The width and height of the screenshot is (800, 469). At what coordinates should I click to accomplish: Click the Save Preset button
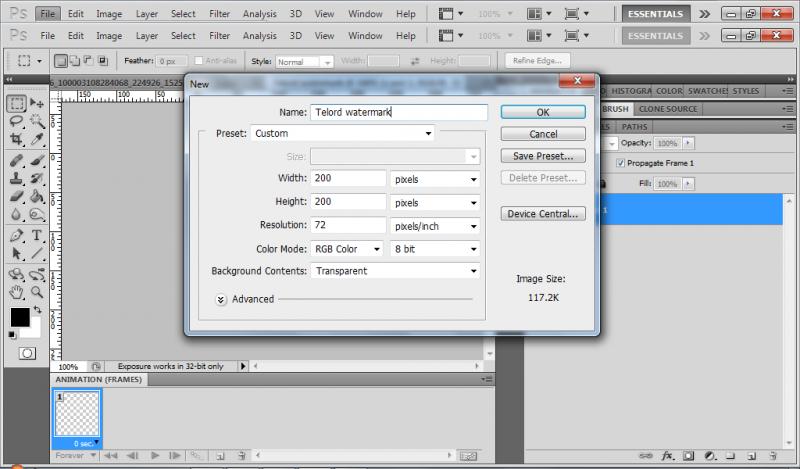coord(543,156)
